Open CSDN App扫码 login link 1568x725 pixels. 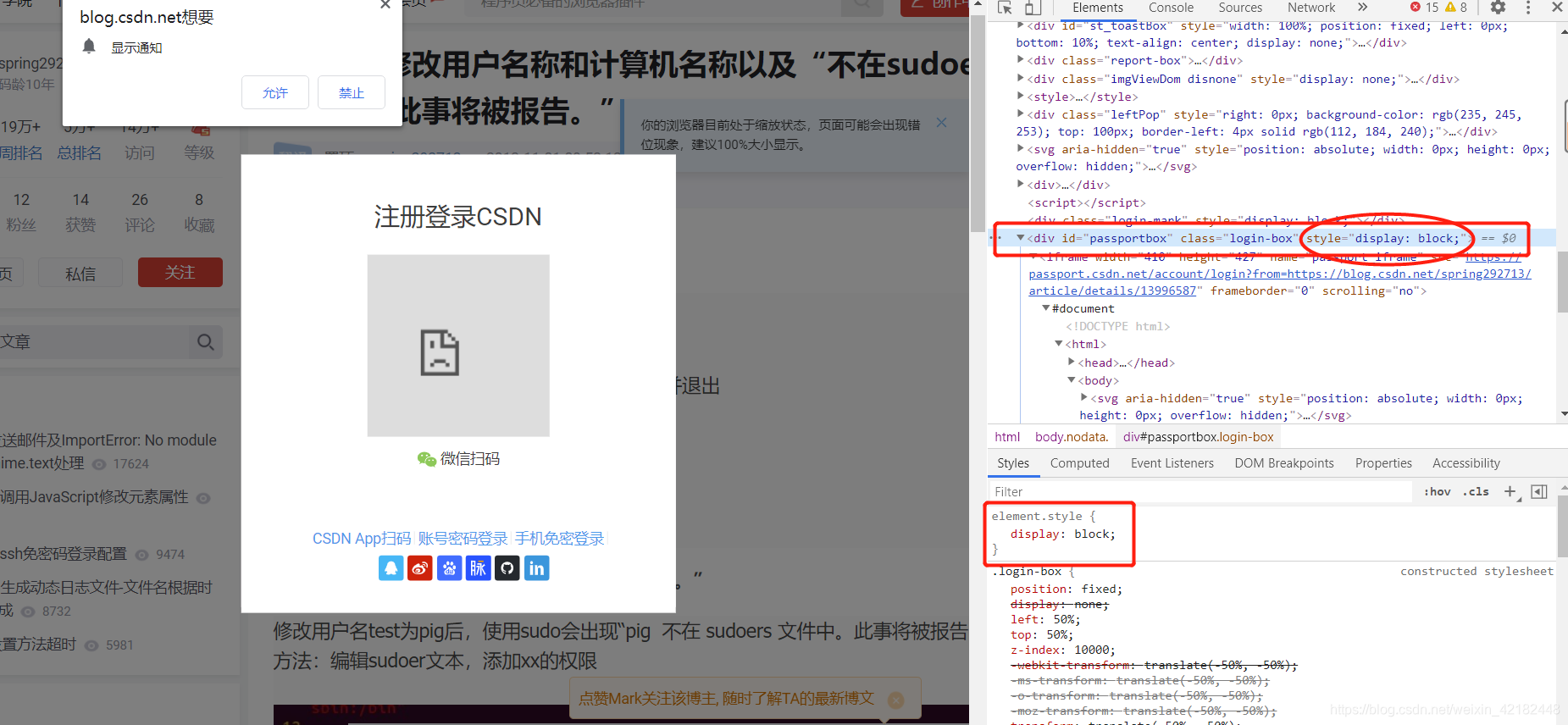coord(362,539)
